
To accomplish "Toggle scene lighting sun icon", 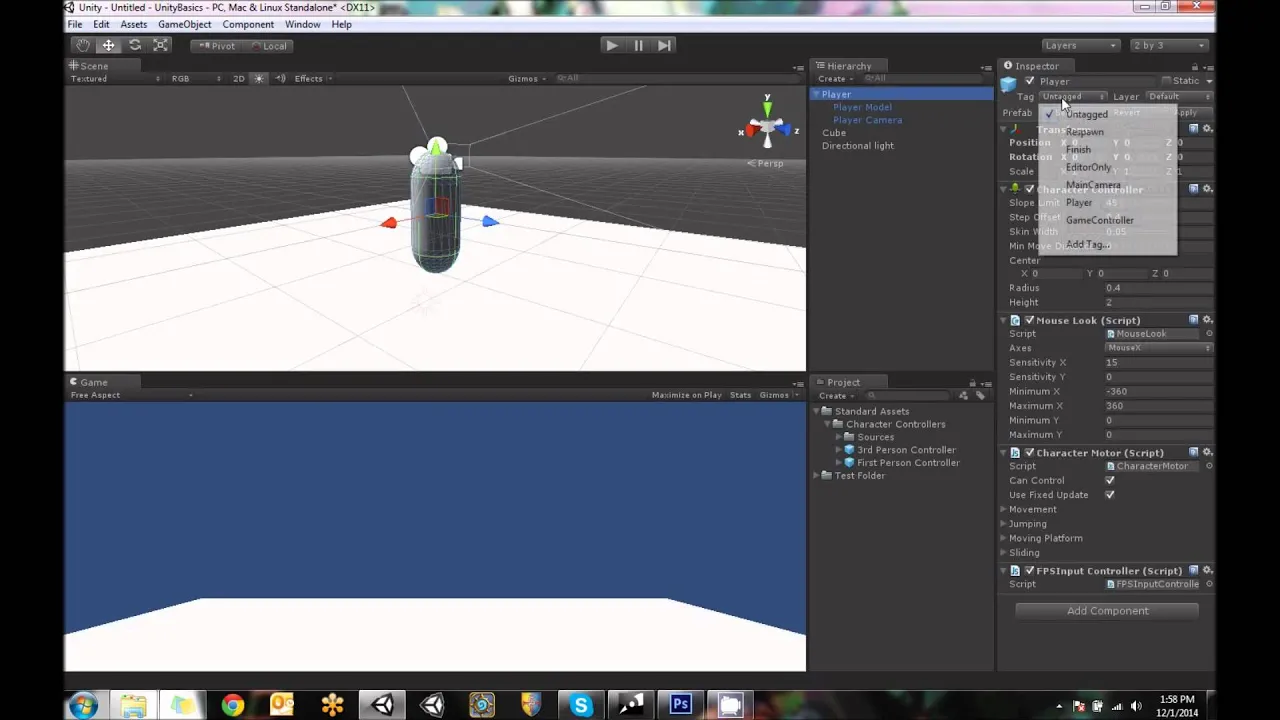I will click(x=259, y=78).
